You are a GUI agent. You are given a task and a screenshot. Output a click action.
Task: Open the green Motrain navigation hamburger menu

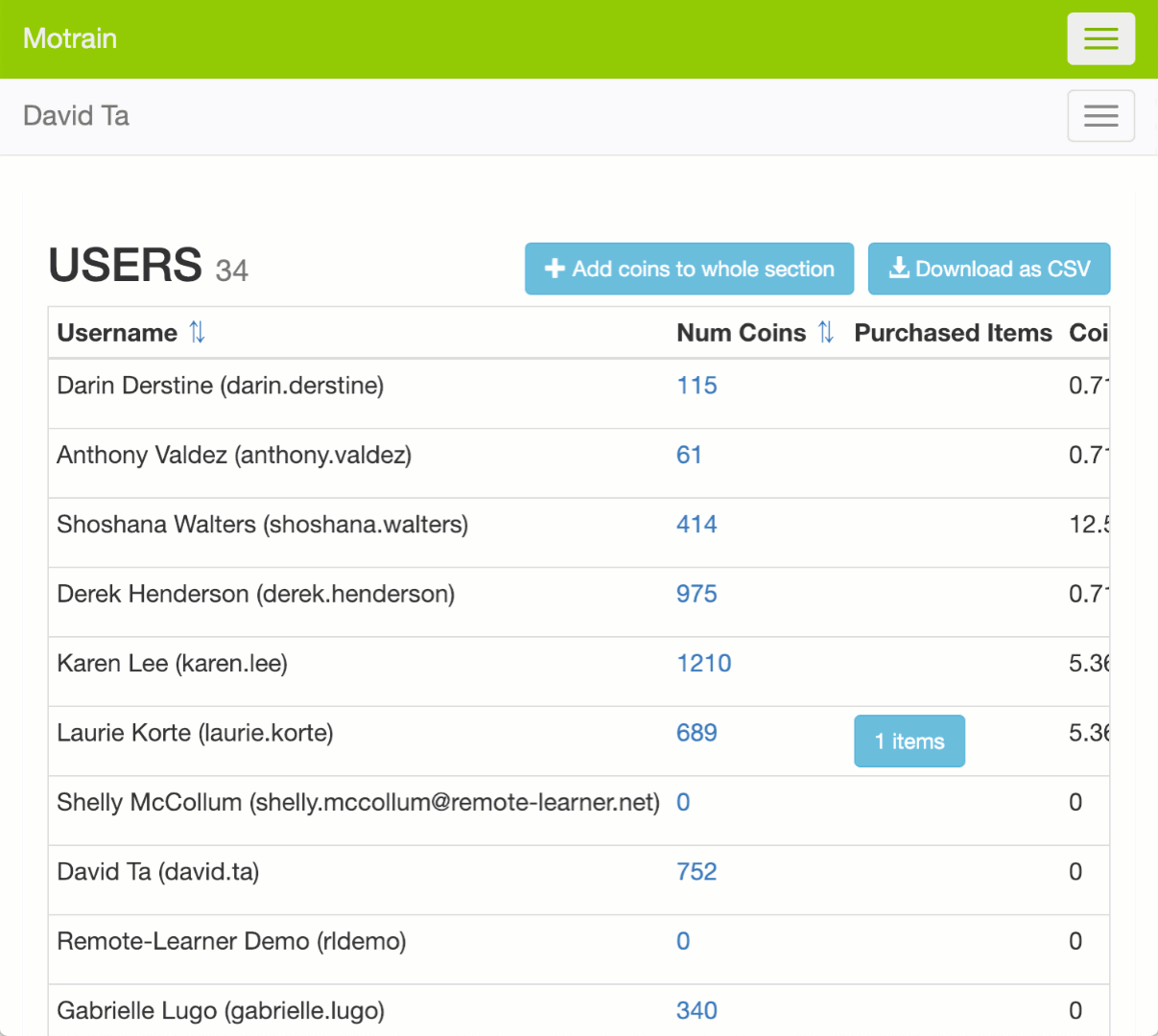[x=1100, y=38]
